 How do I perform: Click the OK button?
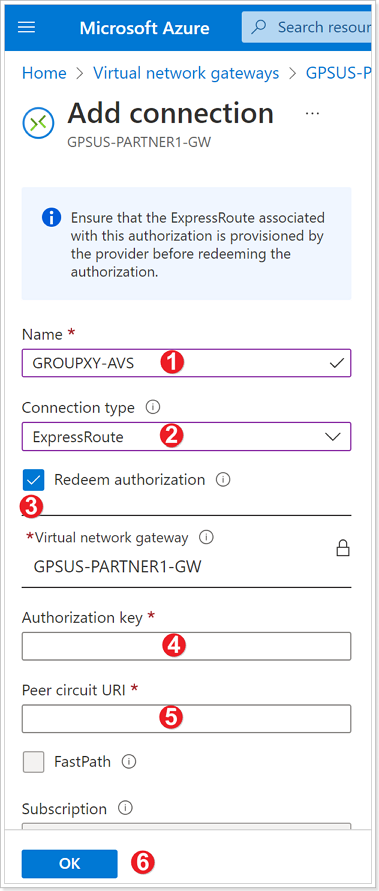[69, 863]
